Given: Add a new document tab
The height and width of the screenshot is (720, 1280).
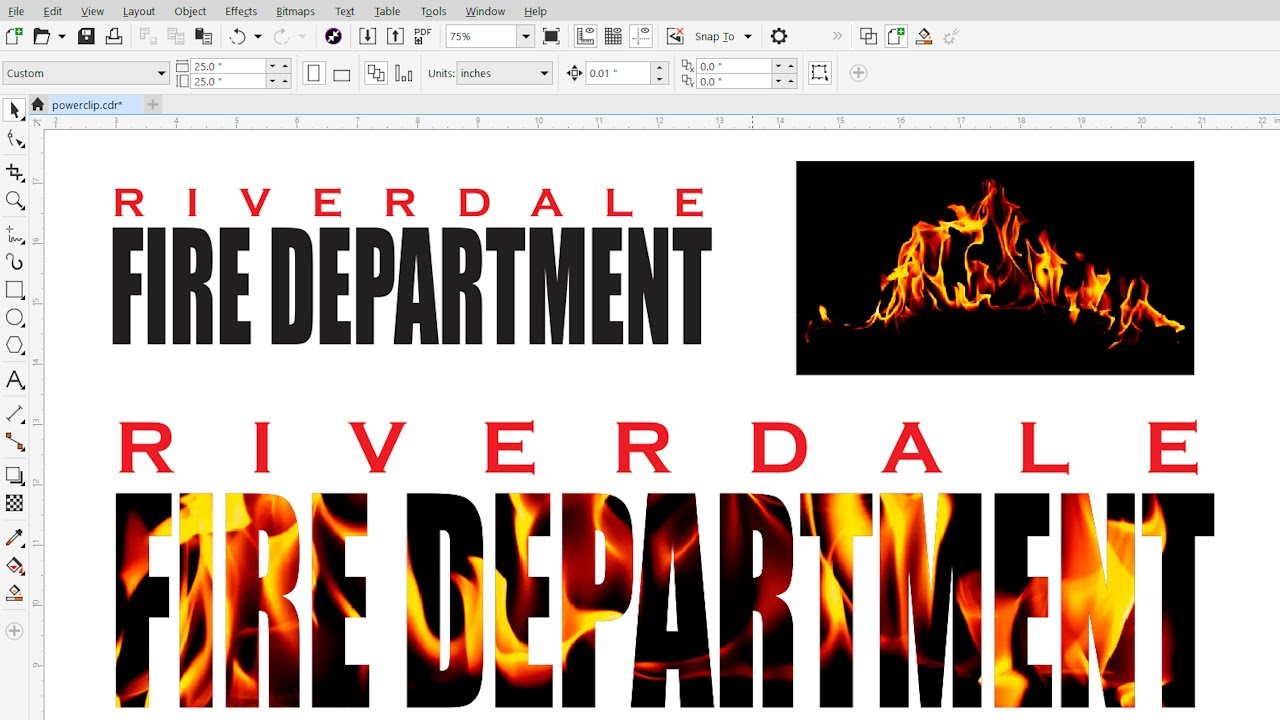Looking at the screenshot, I should 152,104.
